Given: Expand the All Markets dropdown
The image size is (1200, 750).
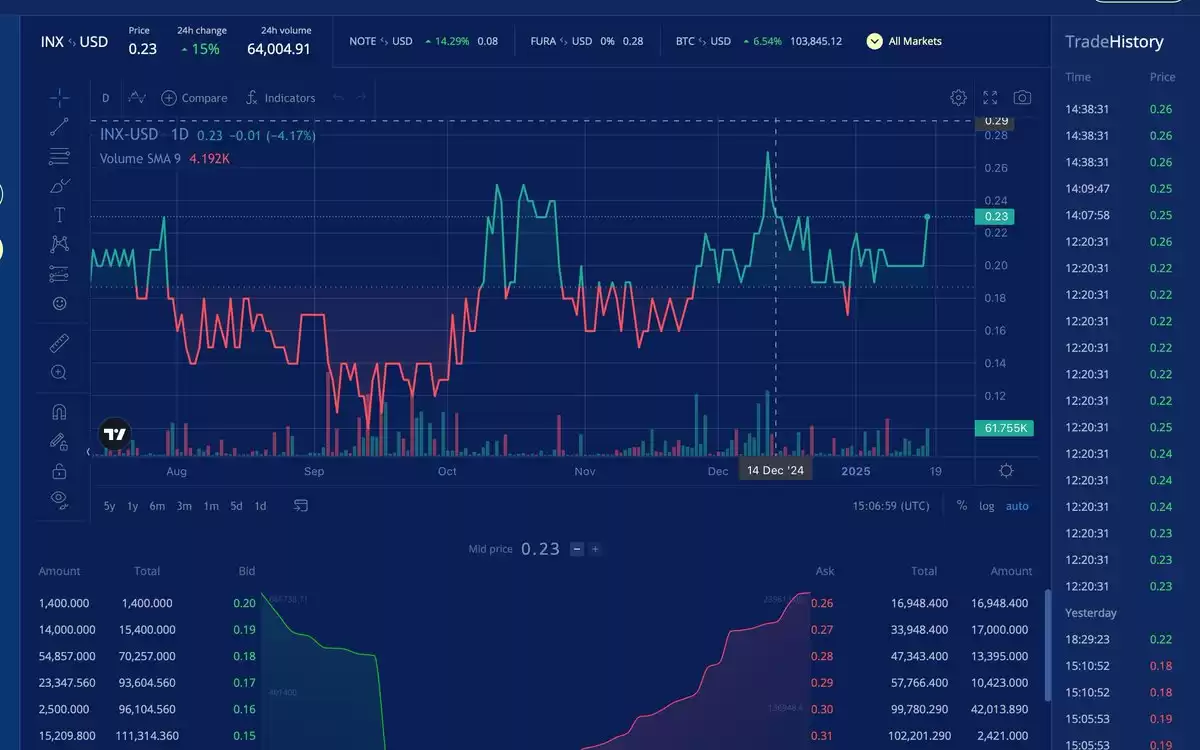Looking at the screenshot, I should (904, 41).
